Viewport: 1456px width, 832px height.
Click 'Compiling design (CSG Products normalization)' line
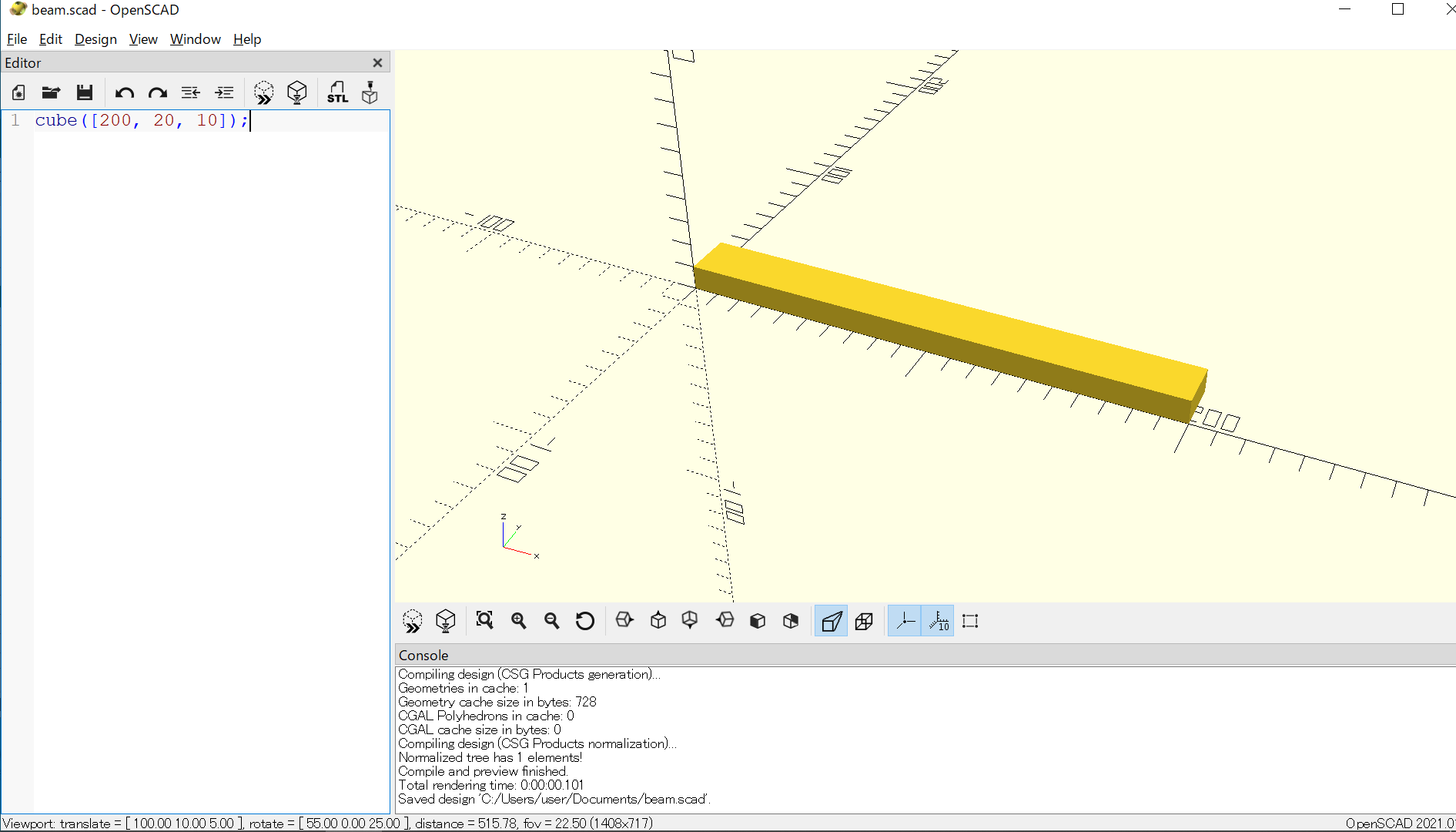click(x=537, y=744)
